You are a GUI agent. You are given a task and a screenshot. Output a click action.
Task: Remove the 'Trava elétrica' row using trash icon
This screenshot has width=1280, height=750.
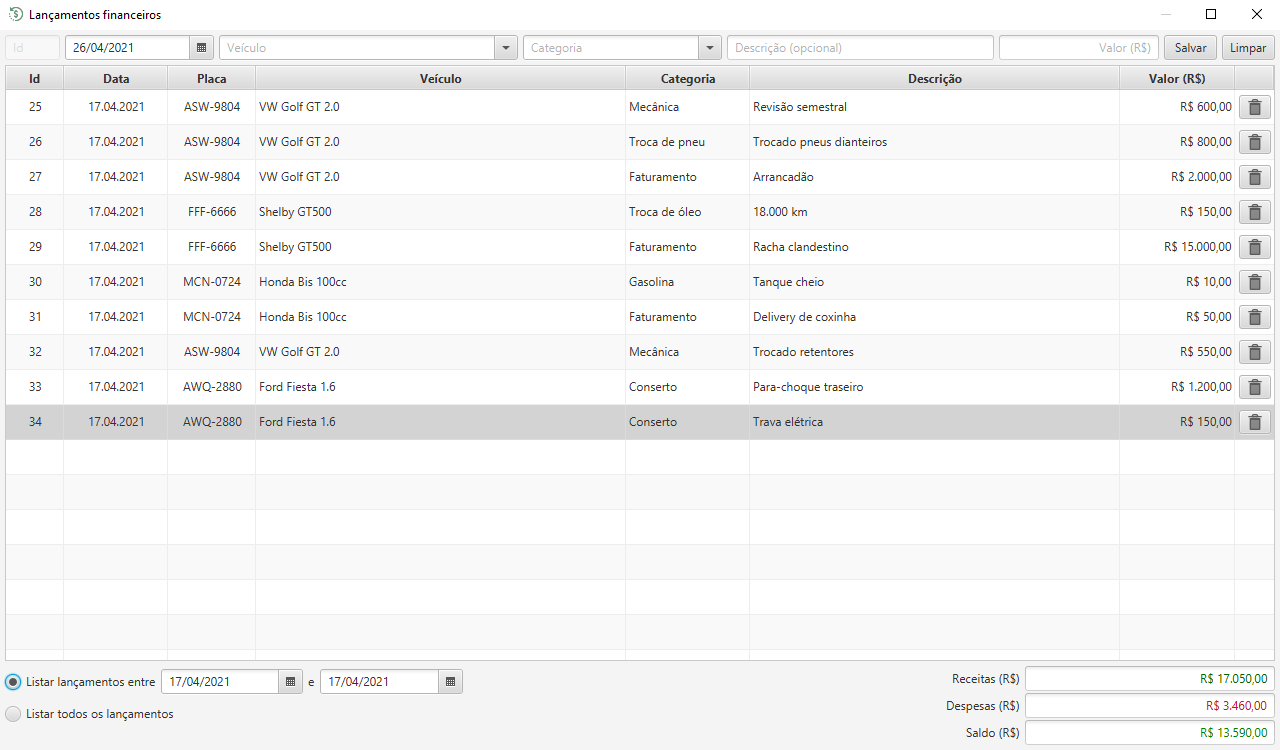1254,421
